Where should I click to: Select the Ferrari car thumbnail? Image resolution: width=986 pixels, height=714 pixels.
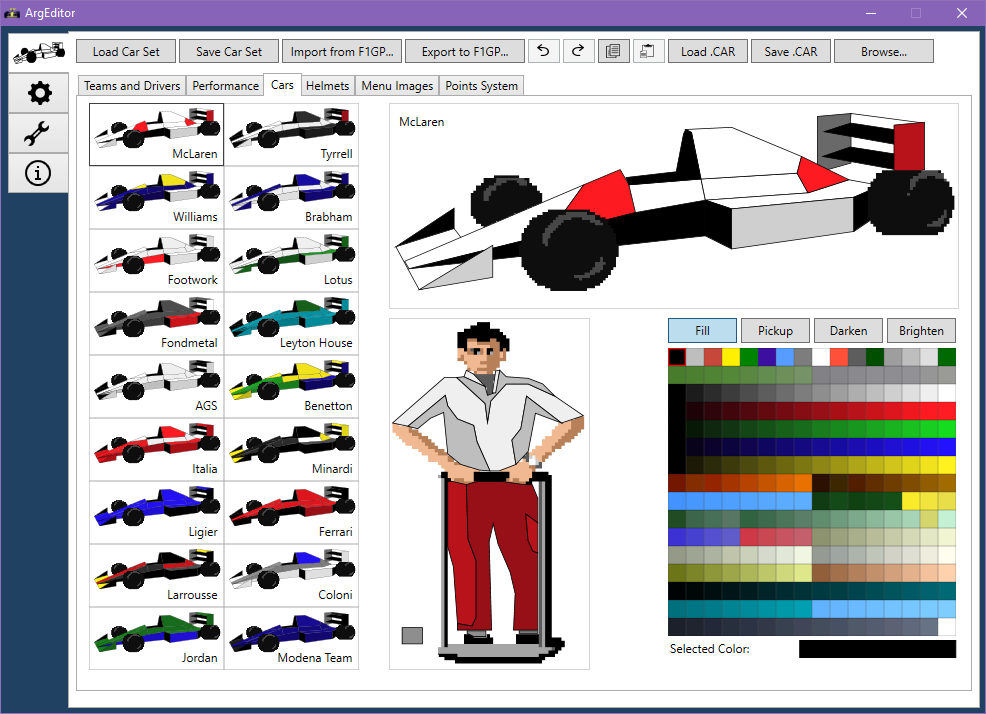[x=292, y=512]
